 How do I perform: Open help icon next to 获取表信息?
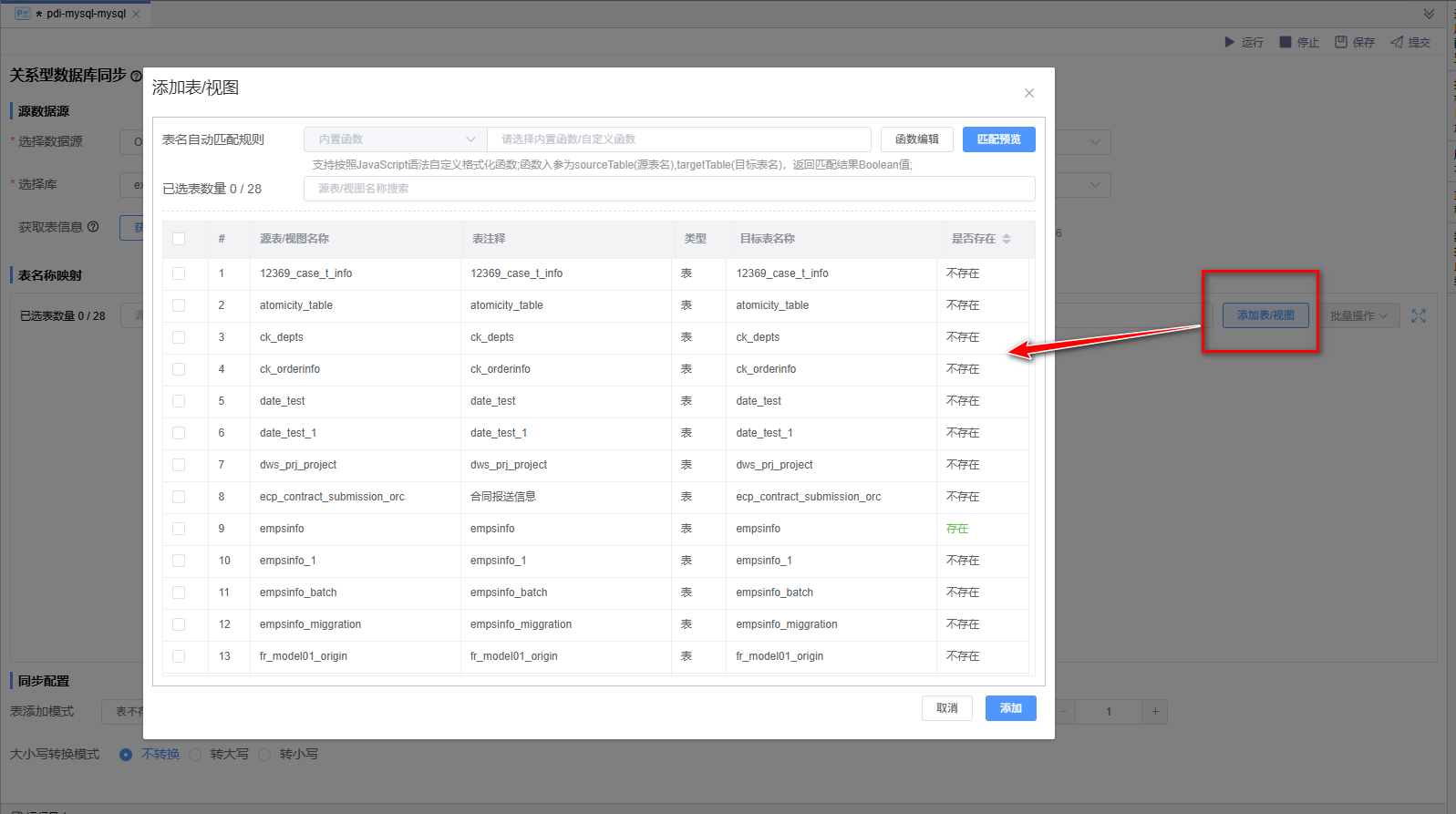tap(93, 227)
